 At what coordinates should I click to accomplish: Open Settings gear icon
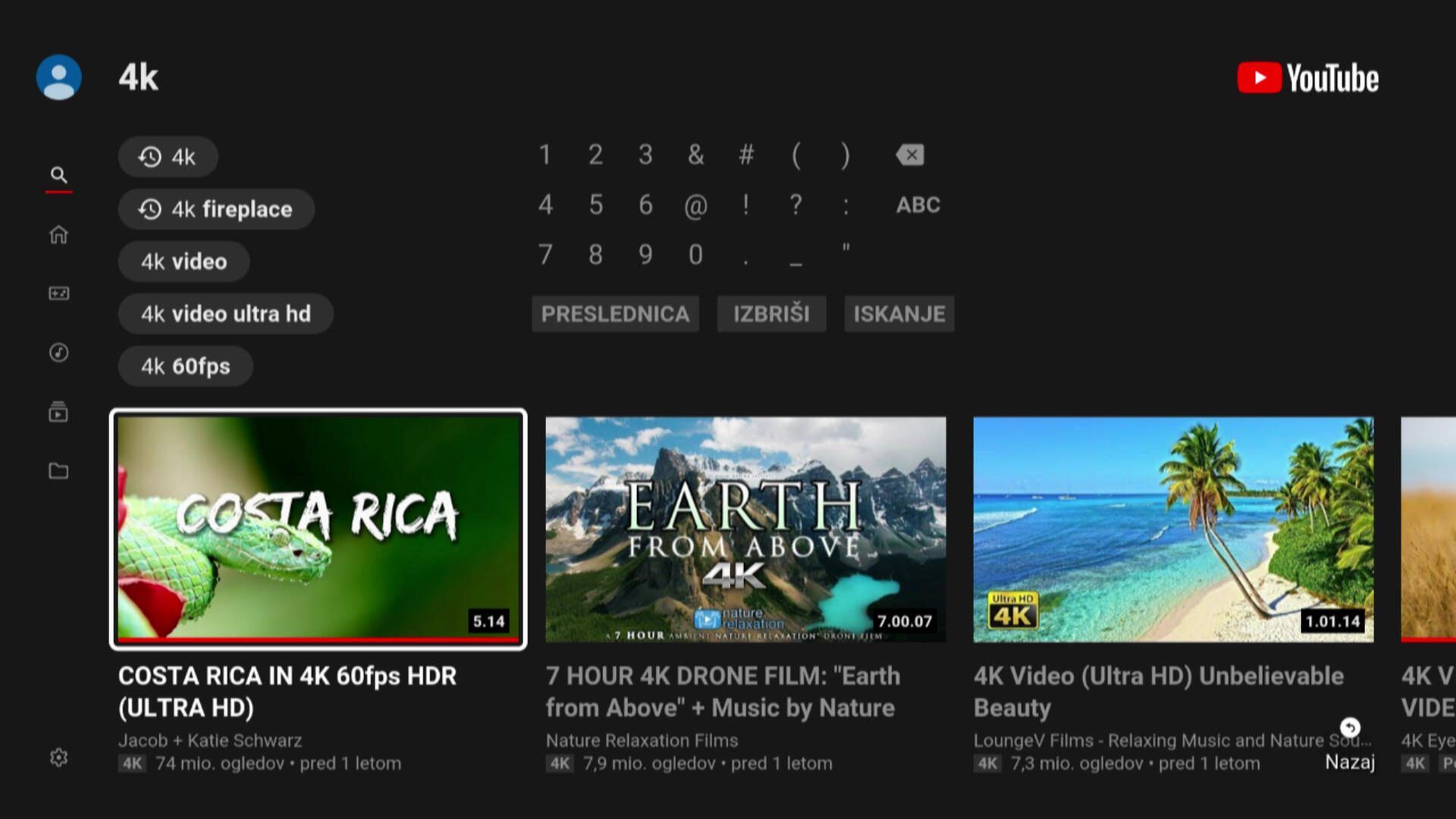58,758
